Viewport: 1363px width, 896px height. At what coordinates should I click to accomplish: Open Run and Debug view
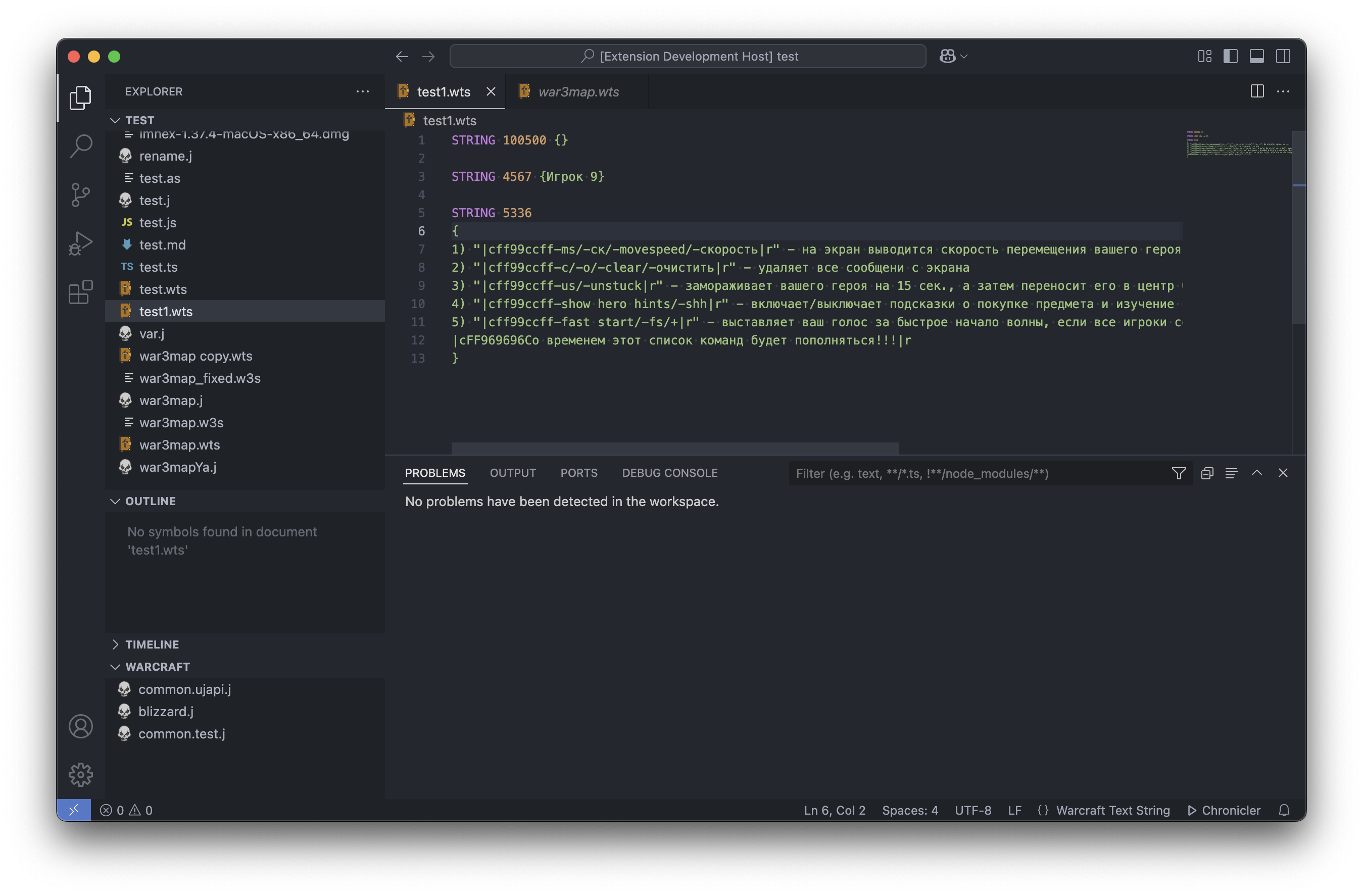(81, 243)
